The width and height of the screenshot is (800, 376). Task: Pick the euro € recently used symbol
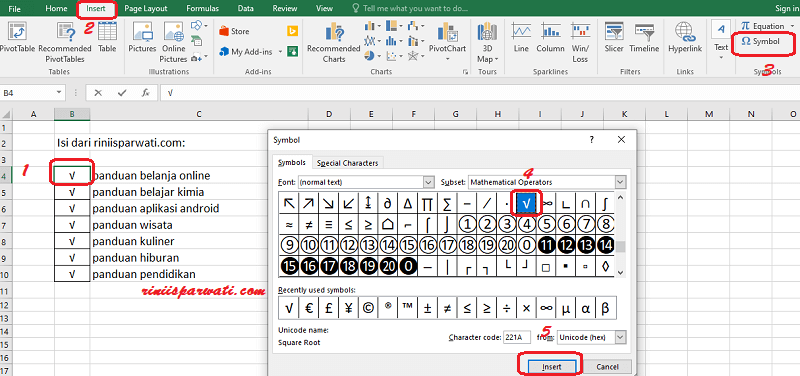point(308,308)
